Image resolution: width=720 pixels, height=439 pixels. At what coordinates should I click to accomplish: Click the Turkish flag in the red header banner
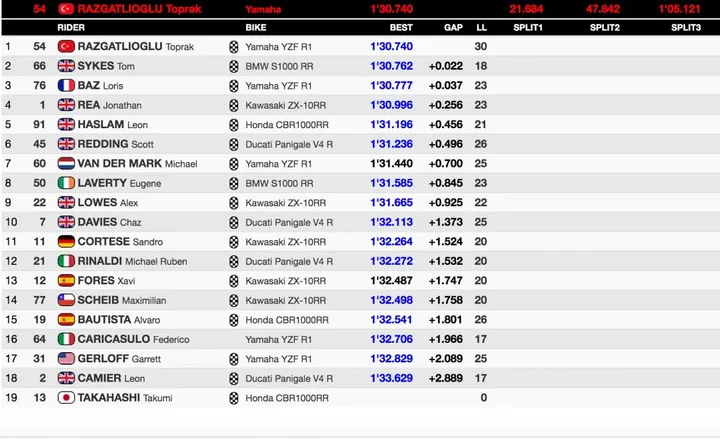(x=66, y=9)
